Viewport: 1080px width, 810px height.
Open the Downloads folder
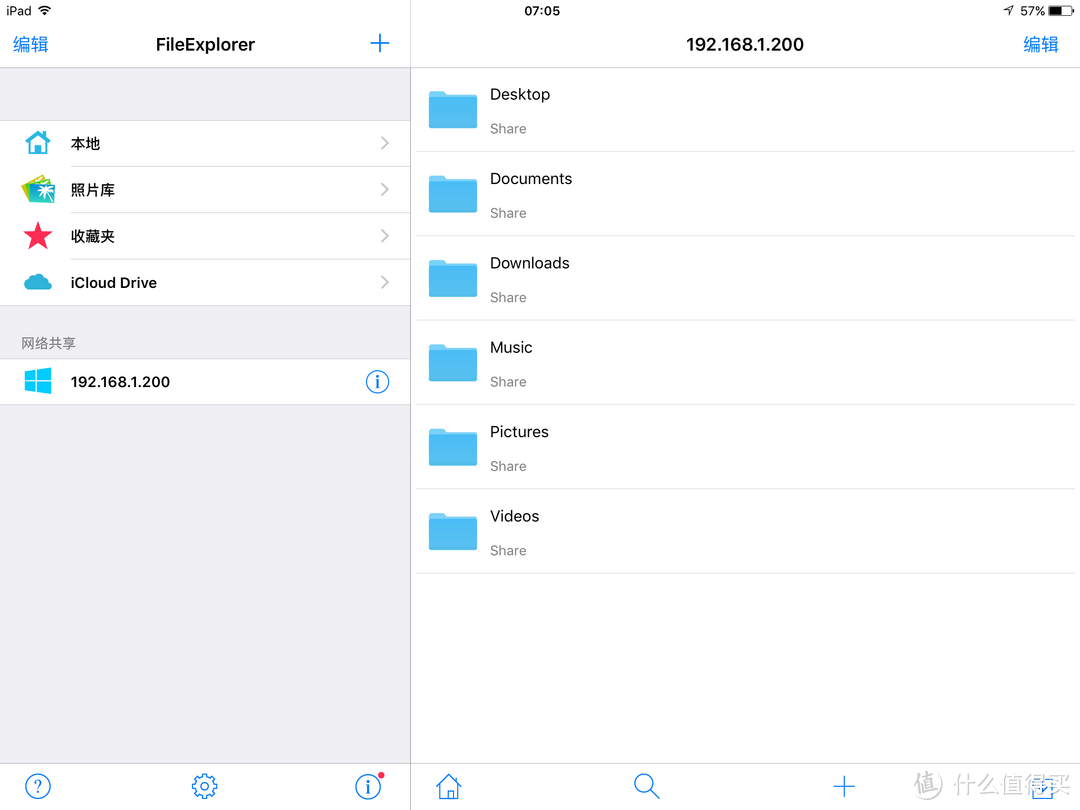tap(529, 278)
